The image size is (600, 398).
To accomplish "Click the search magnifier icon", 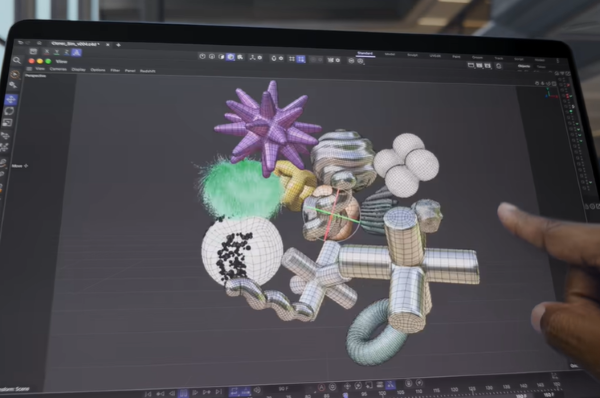I will [x=16, y=60].
